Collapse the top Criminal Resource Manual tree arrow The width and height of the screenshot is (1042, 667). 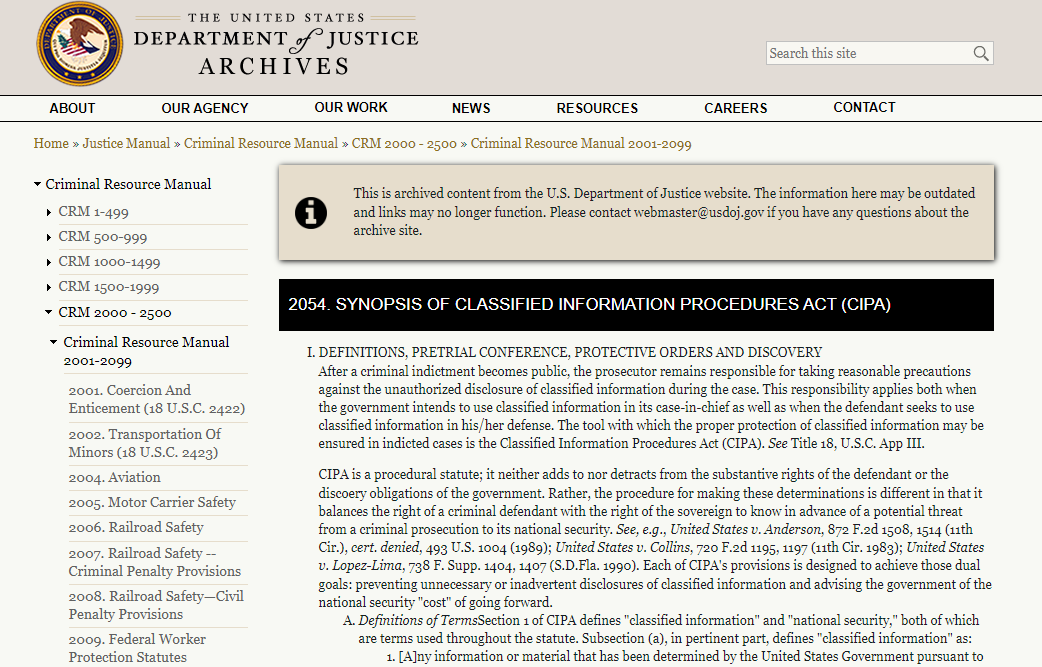[x=38, y=184]
